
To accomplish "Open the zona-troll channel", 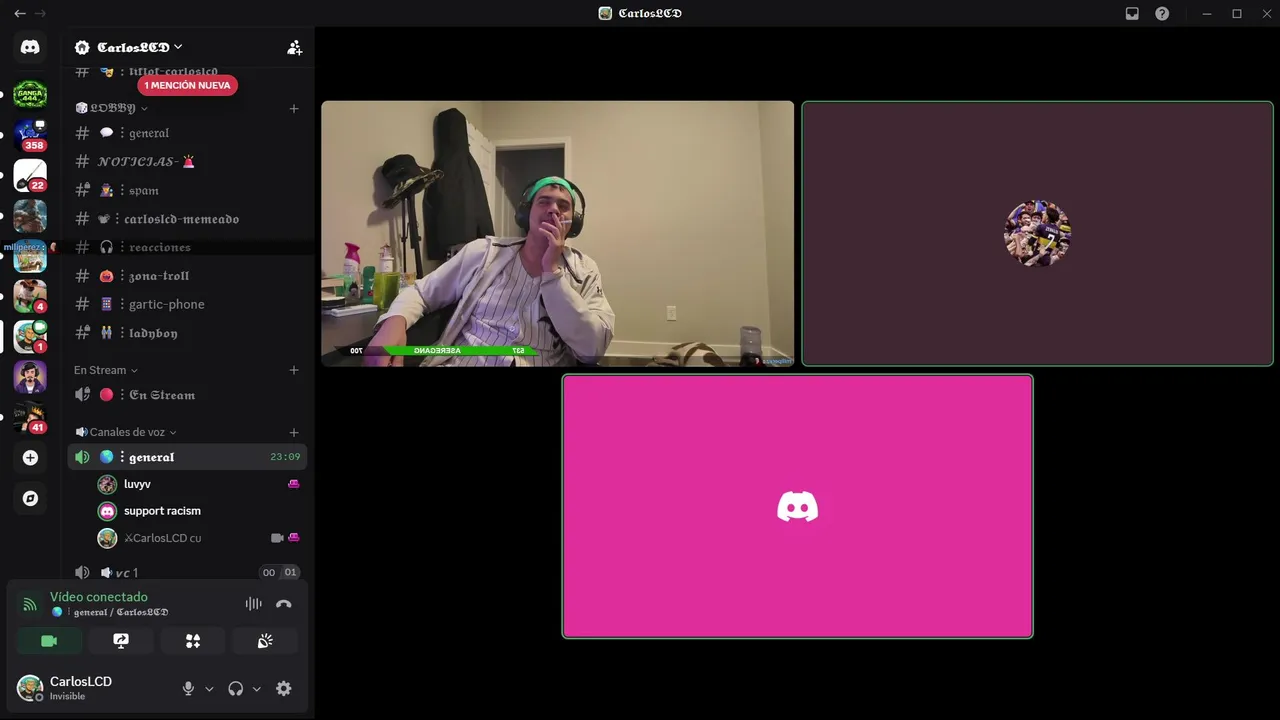I will (187, 276).
